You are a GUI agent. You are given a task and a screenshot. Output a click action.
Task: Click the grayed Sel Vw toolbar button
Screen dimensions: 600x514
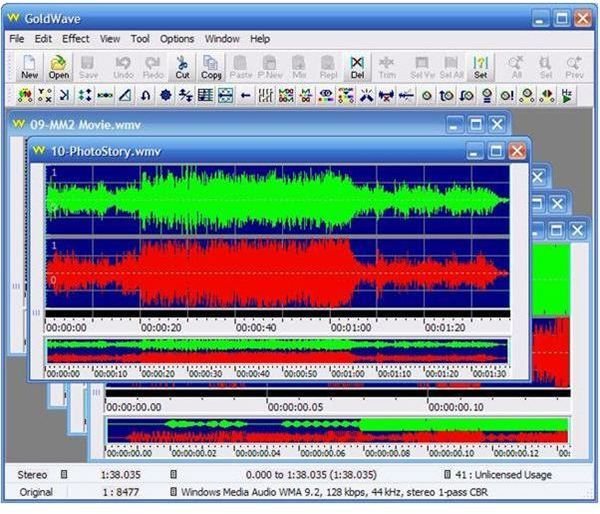(x=422, y=67)
